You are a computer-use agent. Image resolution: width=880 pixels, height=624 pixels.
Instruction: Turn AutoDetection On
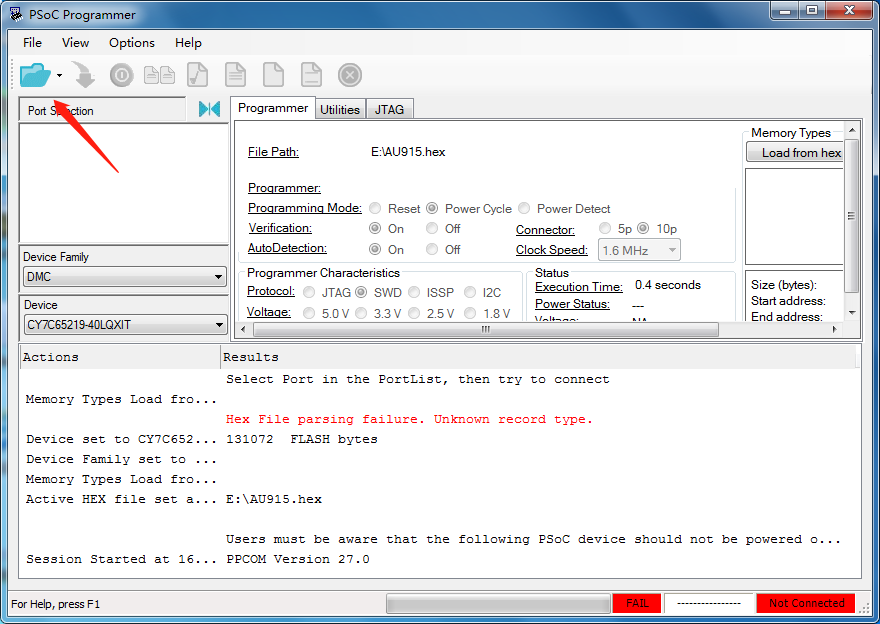coord(375,249)
